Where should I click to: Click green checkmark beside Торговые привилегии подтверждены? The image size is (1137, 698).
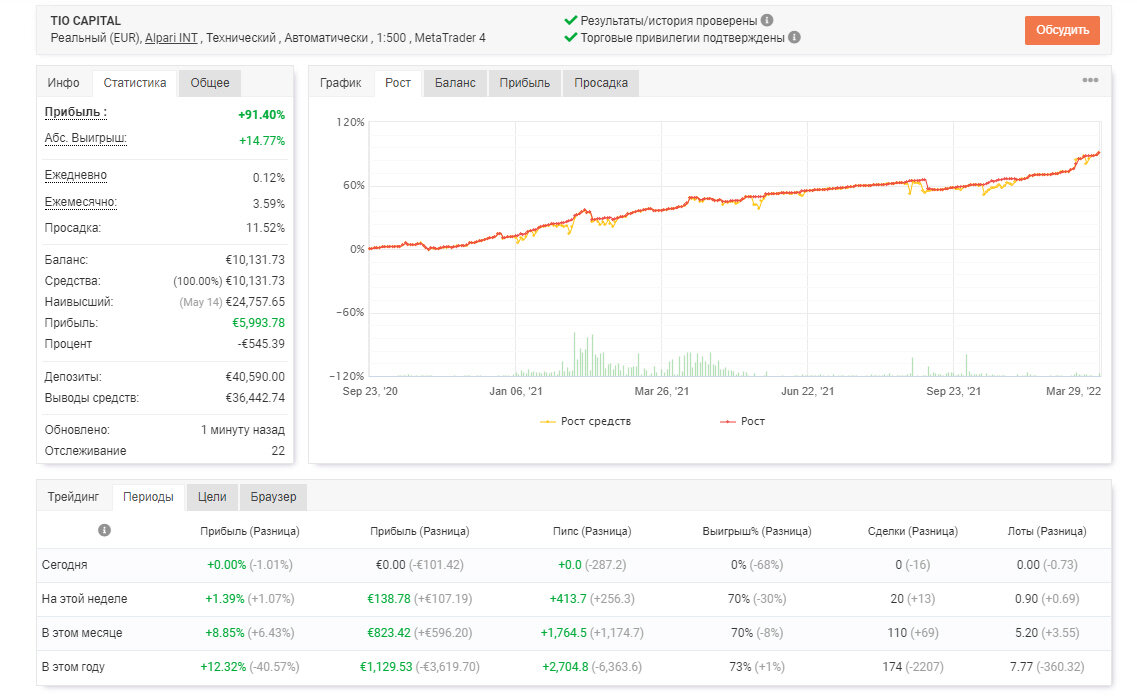pos(571,37)
